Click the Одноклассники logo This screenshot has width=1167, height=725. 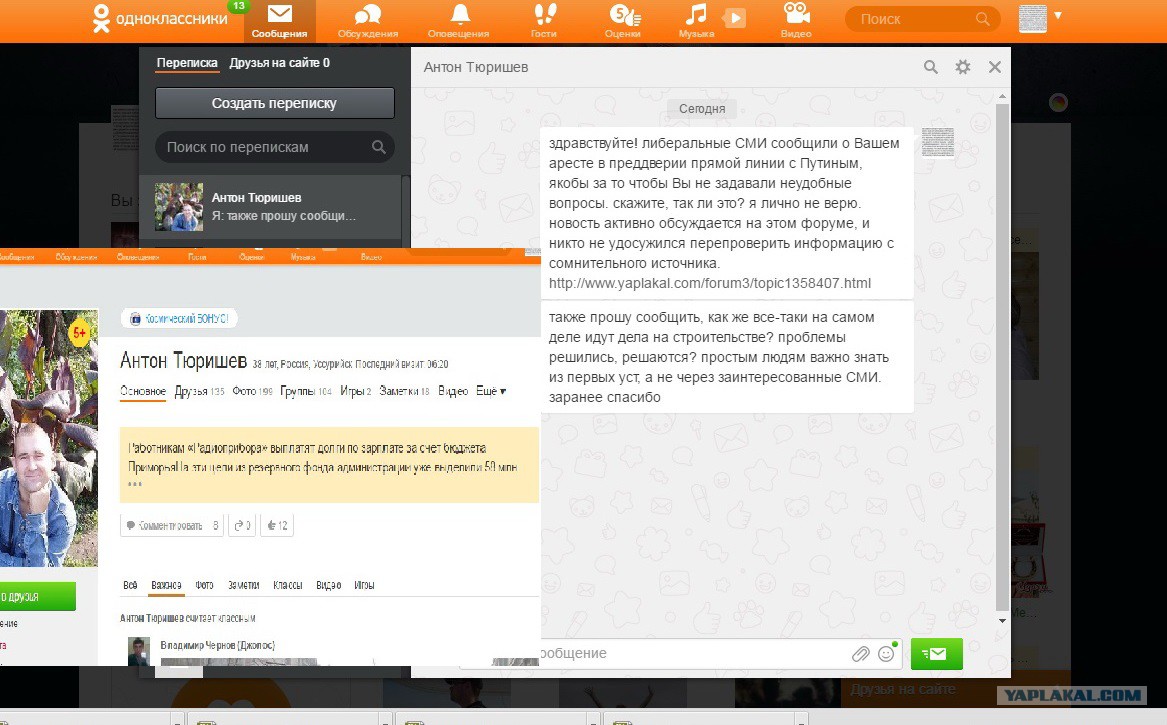(x=160, y=19)
